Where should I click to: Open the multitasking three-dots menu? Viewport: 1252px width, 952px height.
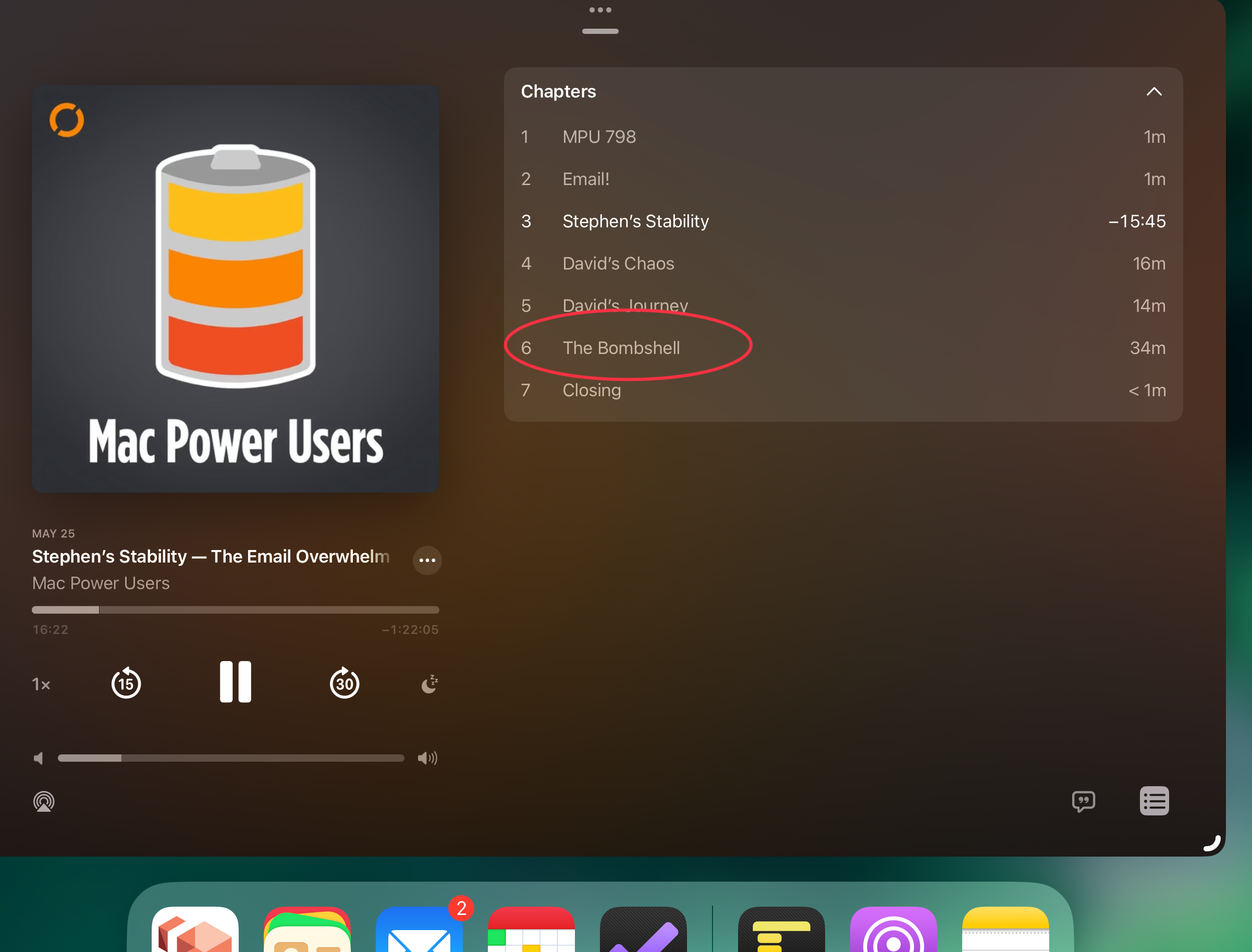coord(600,9)
